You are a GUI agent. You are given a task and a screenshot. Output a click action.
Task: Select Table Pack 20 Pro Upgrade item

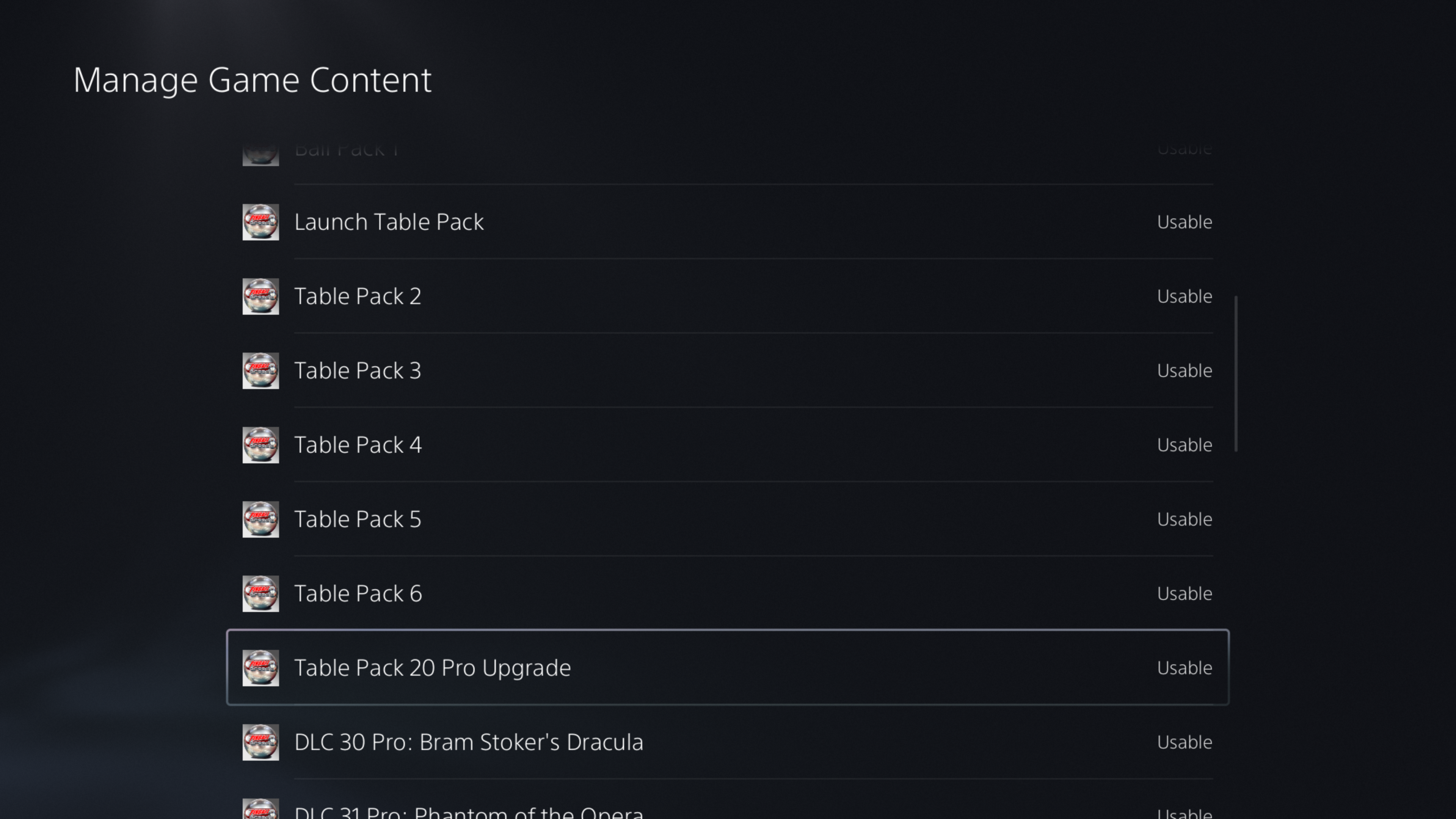tap(432, 668)
